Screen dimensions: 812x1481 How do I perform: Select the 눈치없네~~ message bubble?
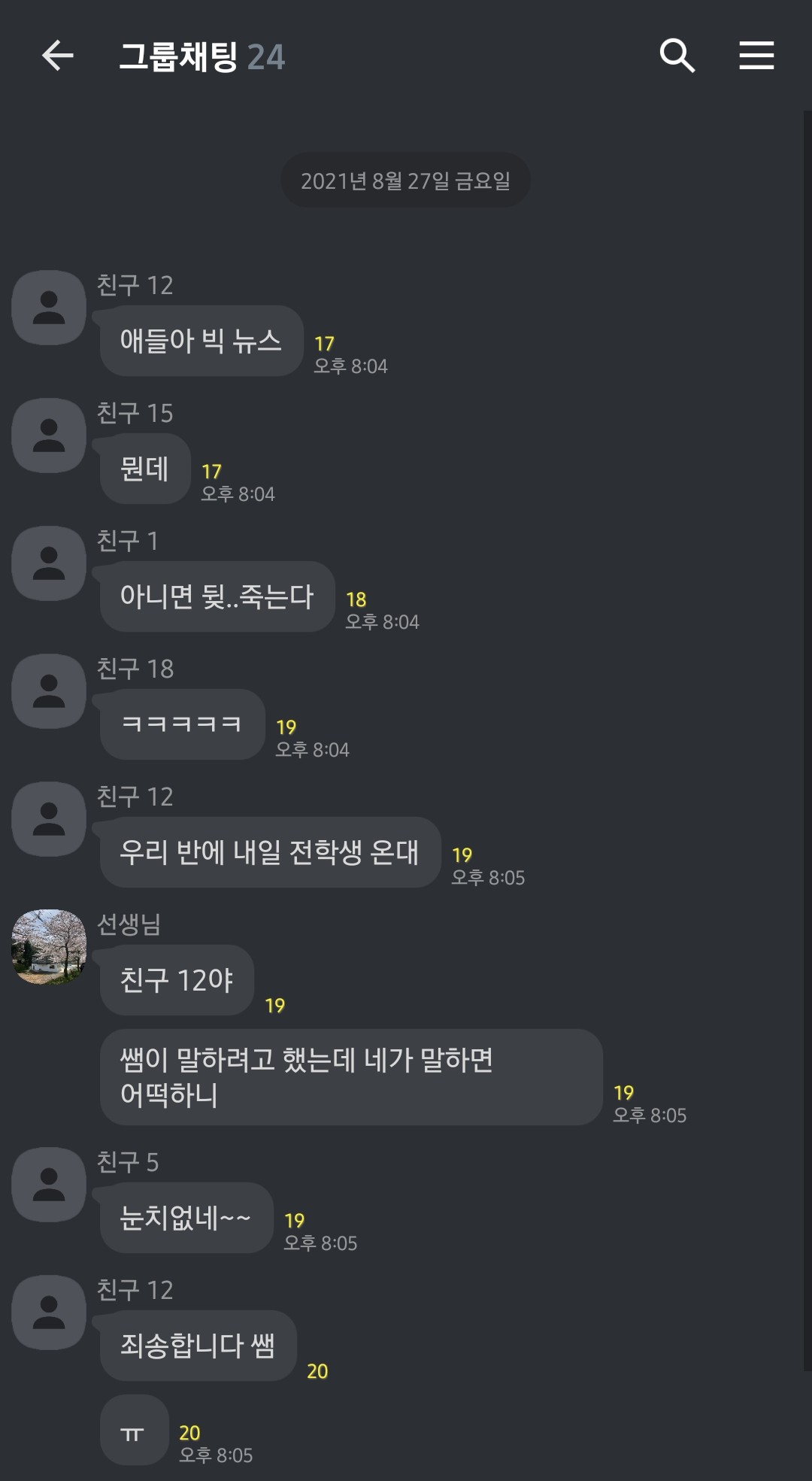point(186,1218)
